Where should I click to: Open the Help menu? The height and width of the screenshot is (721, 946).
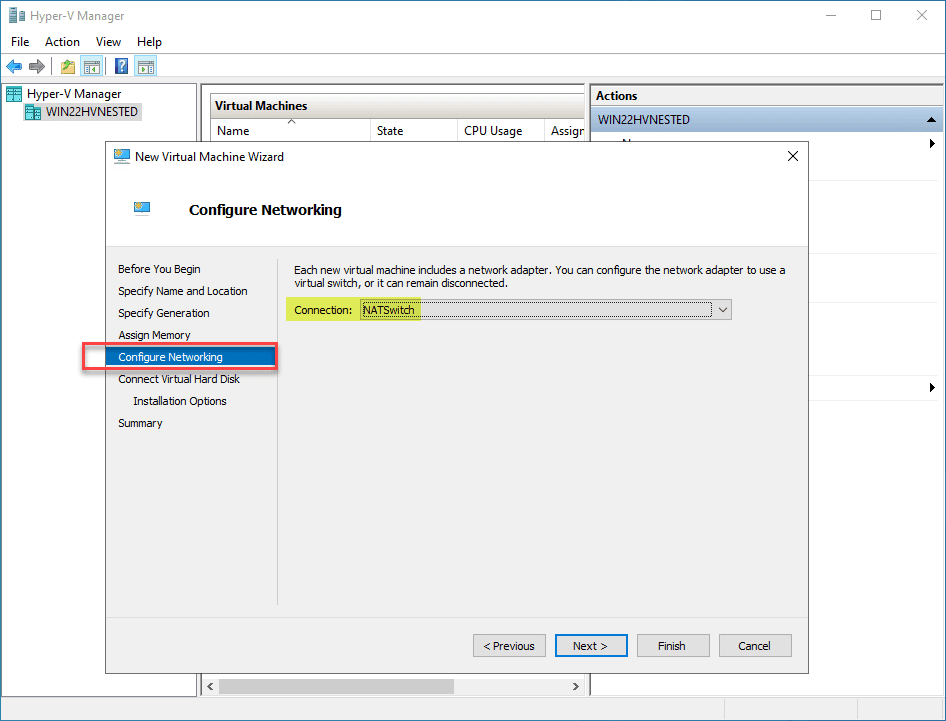[x=149, y=42]
